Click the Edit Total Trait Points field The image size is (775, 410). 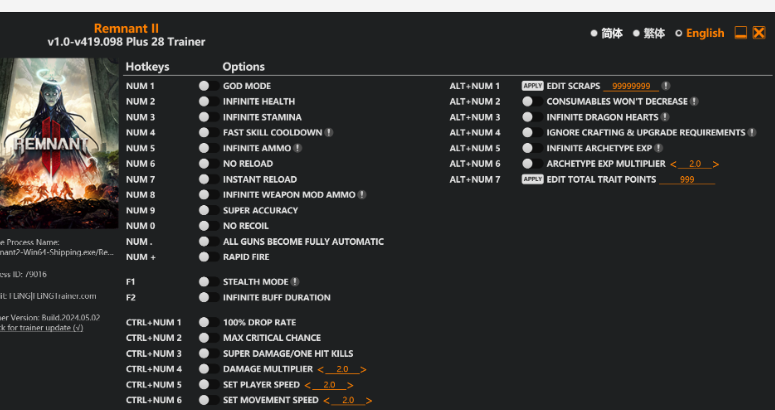coord(687,180)
